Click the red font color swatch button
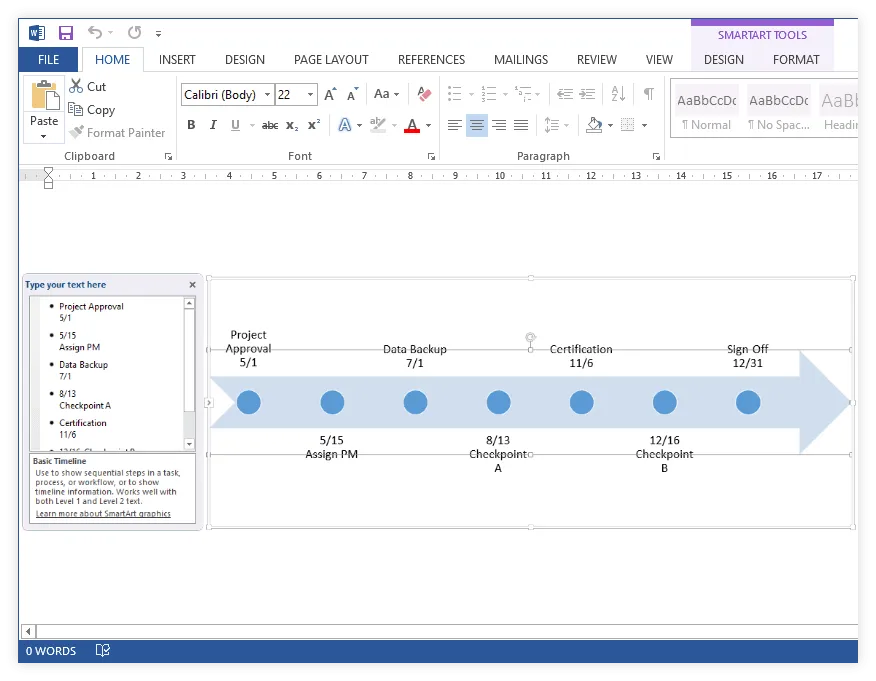 (411, 126)
